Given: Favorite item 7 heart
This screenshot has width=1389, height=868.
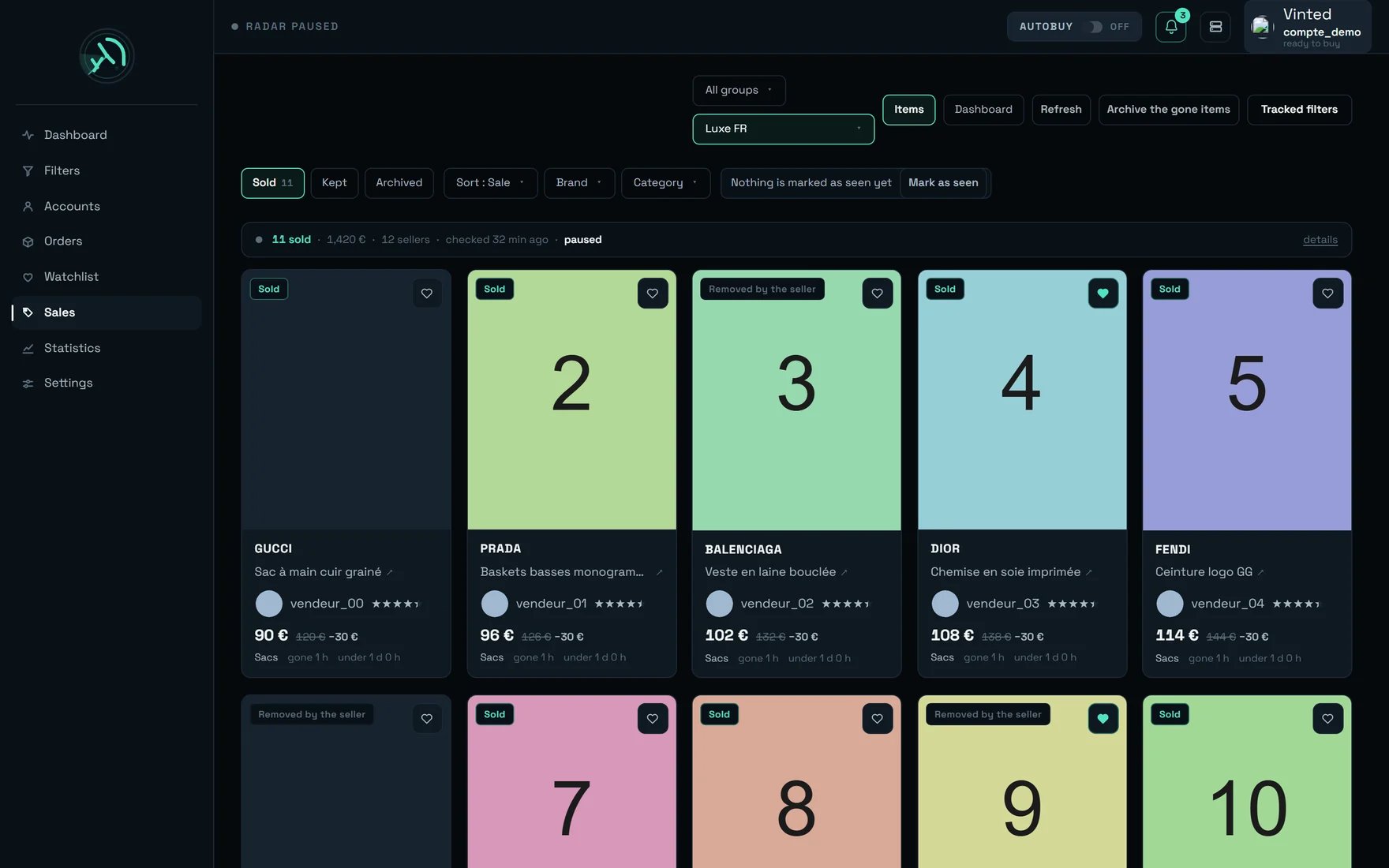Looking at the screenshot, I should 653,719.
